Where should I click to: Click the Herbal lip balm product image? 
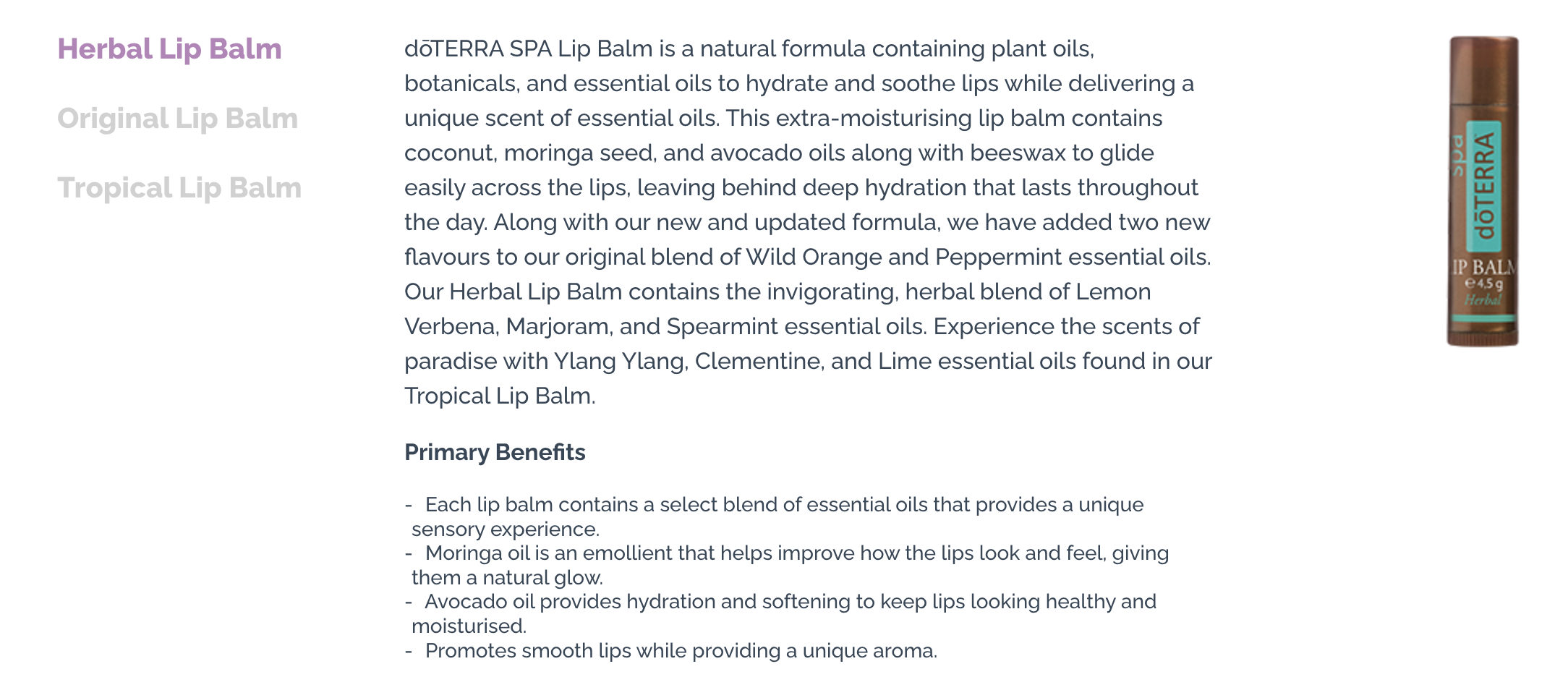pyautogui.click(x=1483, y=192)
